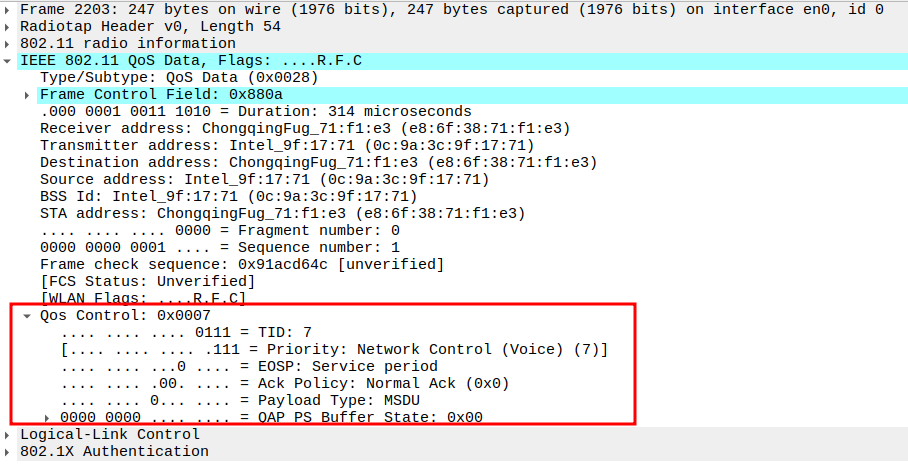
Task: Expand the 802.1X Authentication arrow
Action: point(9,451)
